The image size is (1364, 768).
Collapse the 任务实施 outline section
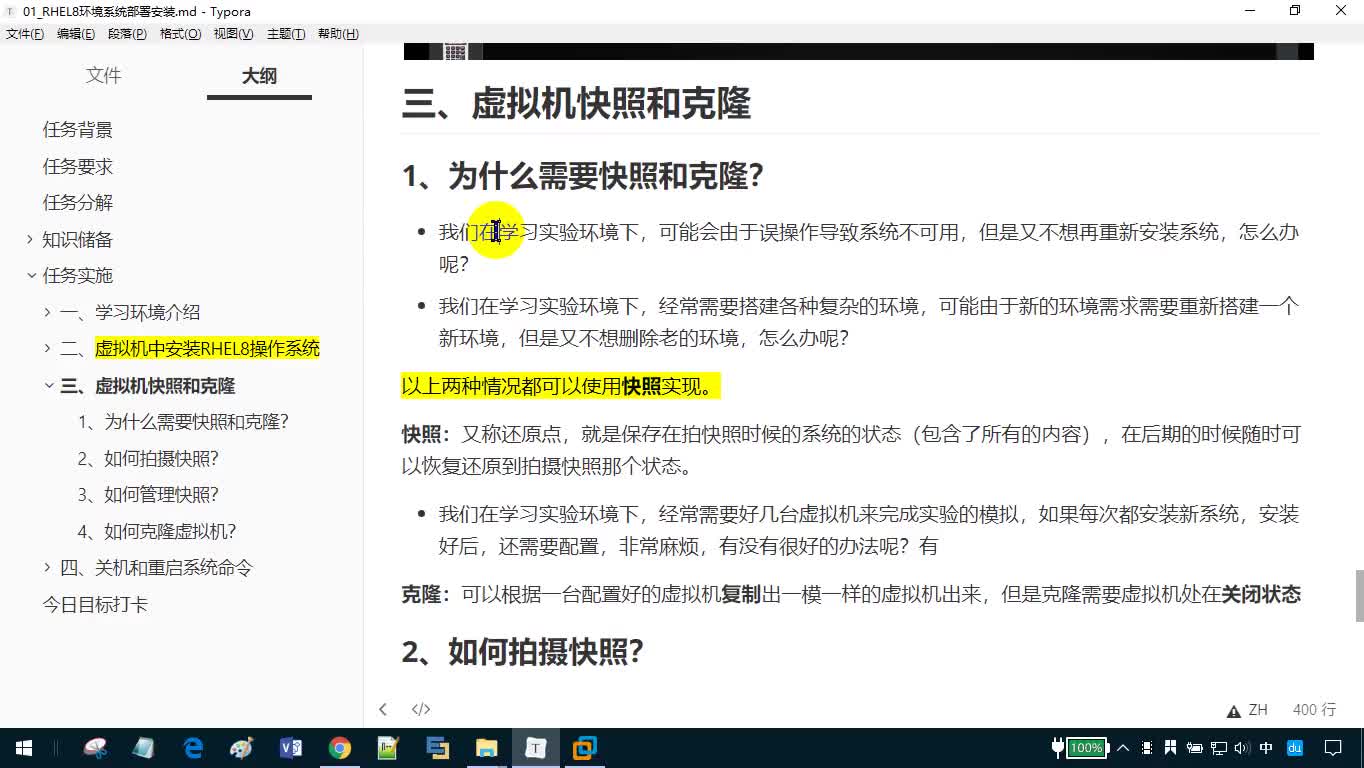[x=30, y=275]
